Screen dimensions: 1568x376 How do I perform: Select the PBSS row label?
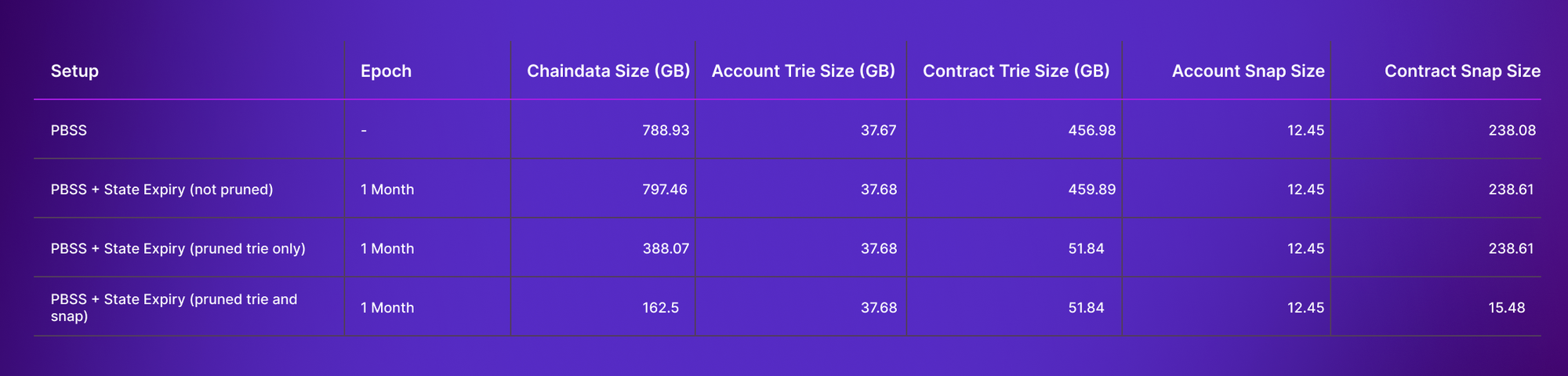[x=69, y=130]
